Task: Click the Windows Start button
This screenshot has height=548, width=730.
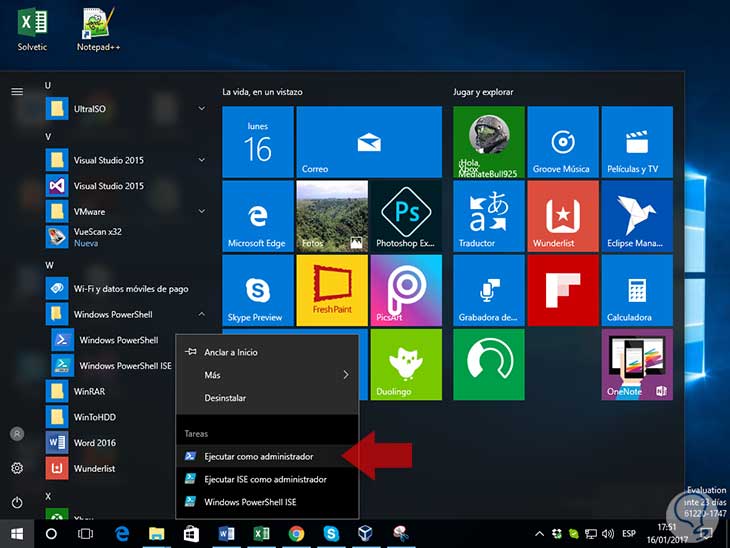Action: coord(17,534)
